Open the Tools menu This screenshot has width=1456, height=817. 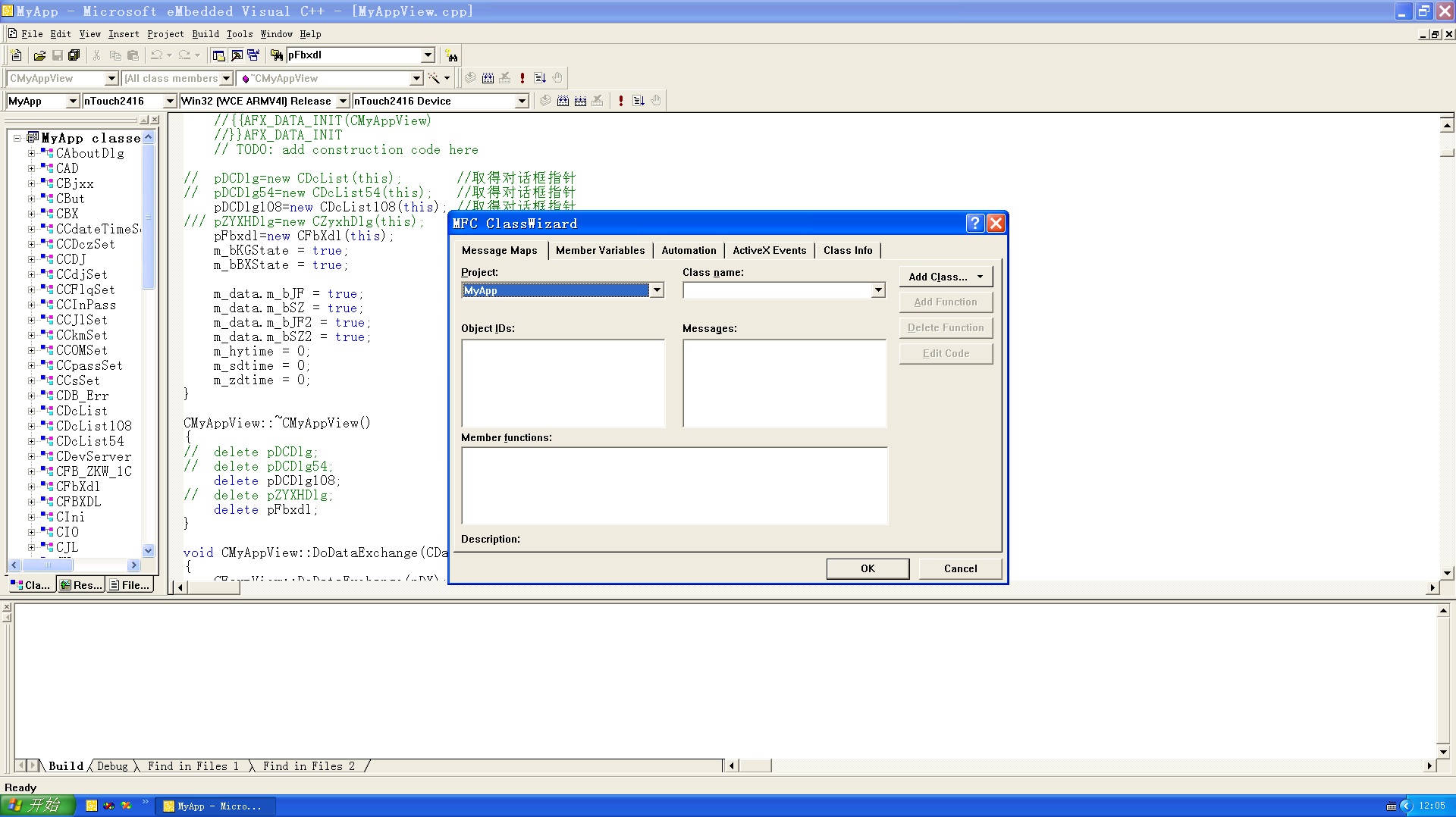coord(240,34)
